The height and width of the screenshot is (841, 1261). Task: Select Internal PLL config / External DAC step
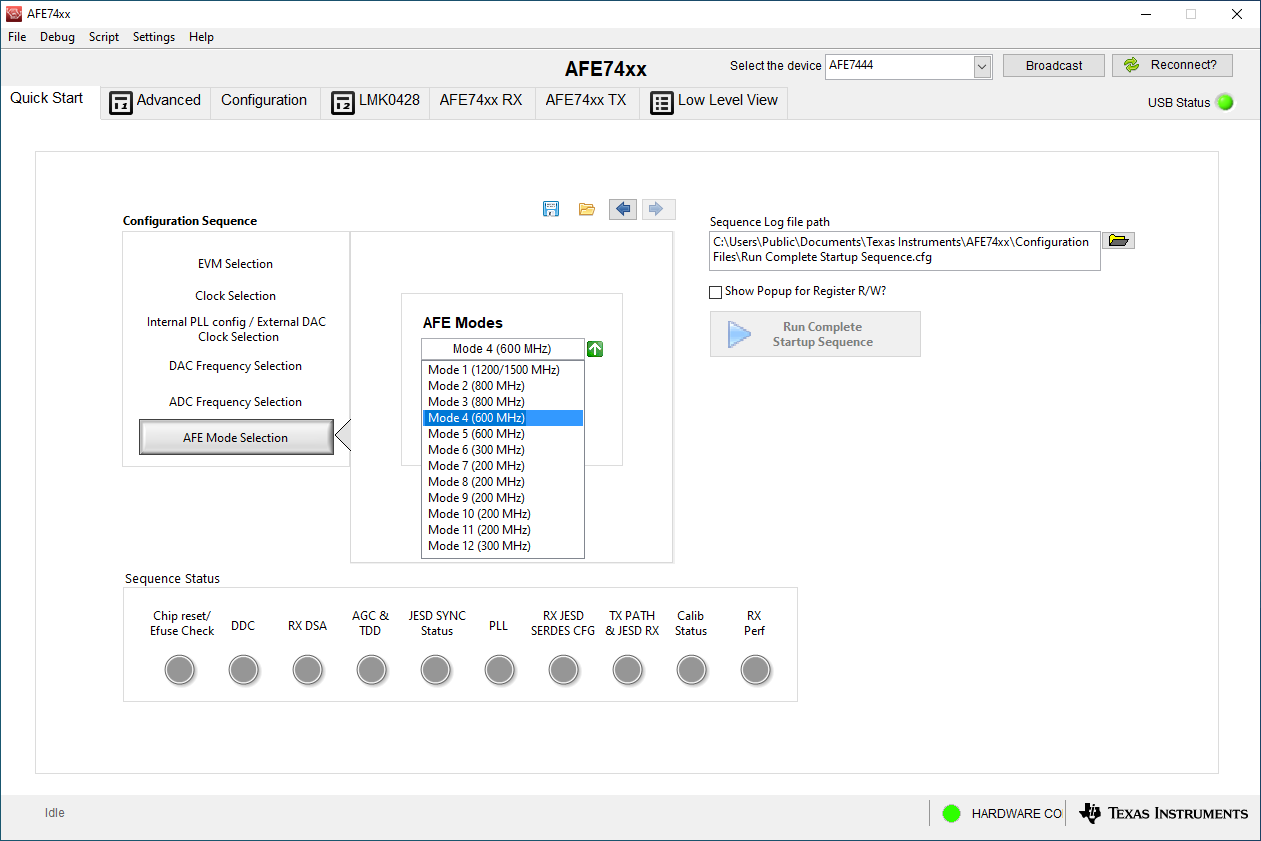coord(236,330)
